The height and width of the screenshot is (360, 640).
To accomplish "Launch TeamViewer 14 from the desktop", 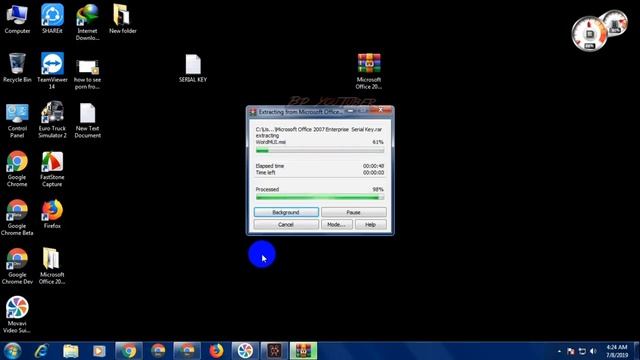I will [52, 71].
